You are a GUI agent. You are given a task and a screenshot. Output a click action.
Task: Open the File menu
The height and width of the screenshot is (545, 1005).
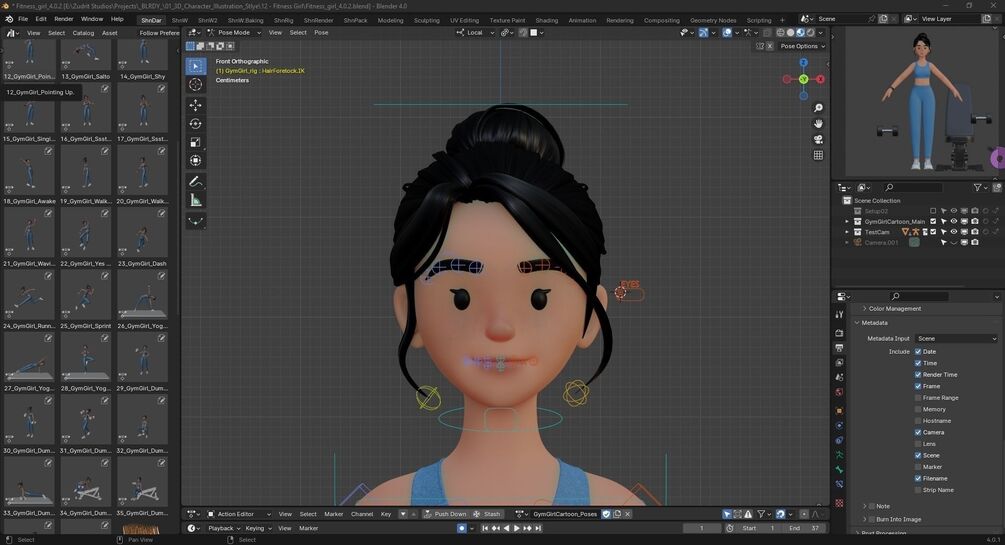pyautogui.click(x=23, y=19)
